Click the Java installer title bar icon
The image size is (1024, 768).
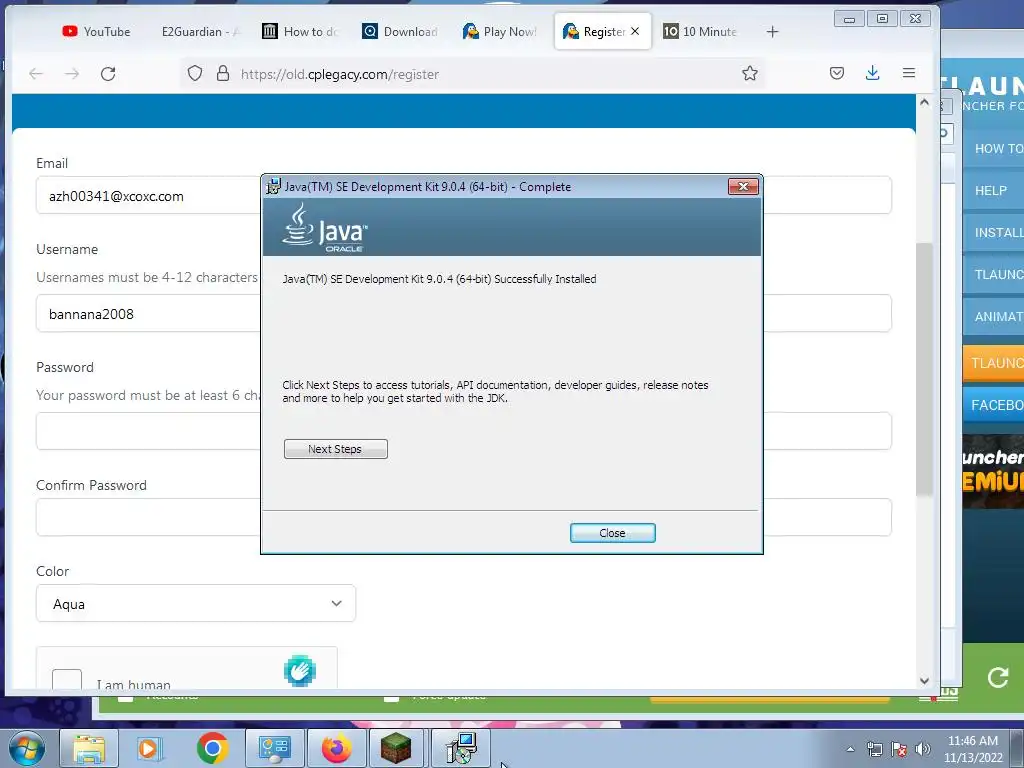(x=274, y=186)
